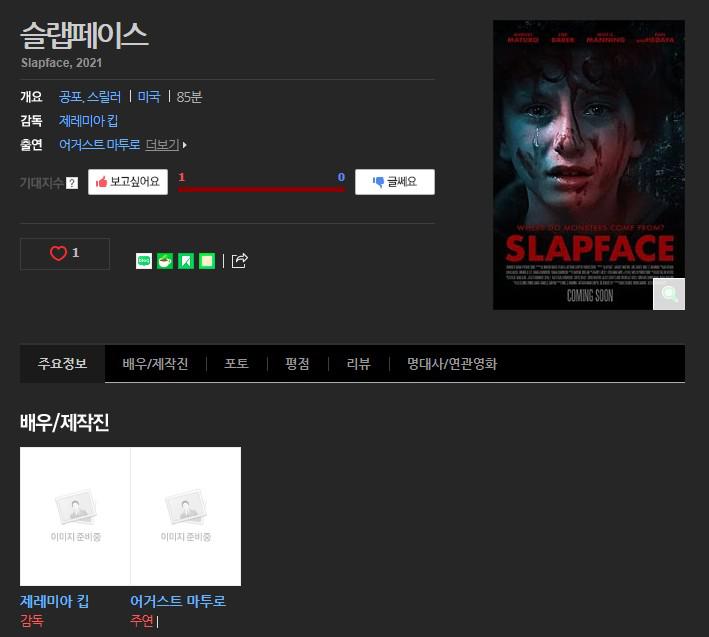Click director link 제레미아 킵 in info

(x=89, y=121)
